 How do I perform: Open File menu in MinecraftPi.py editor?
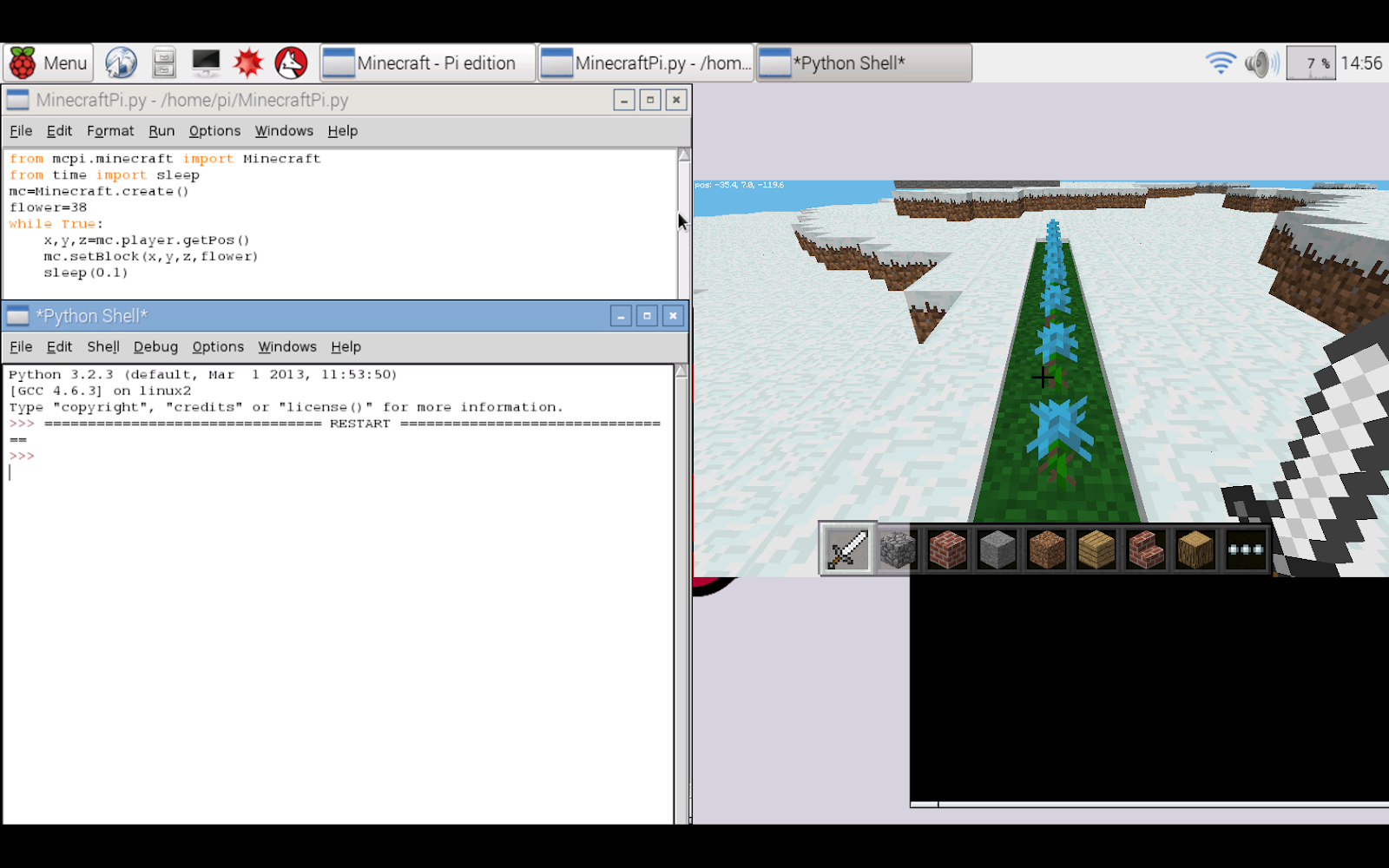(21, 131)
